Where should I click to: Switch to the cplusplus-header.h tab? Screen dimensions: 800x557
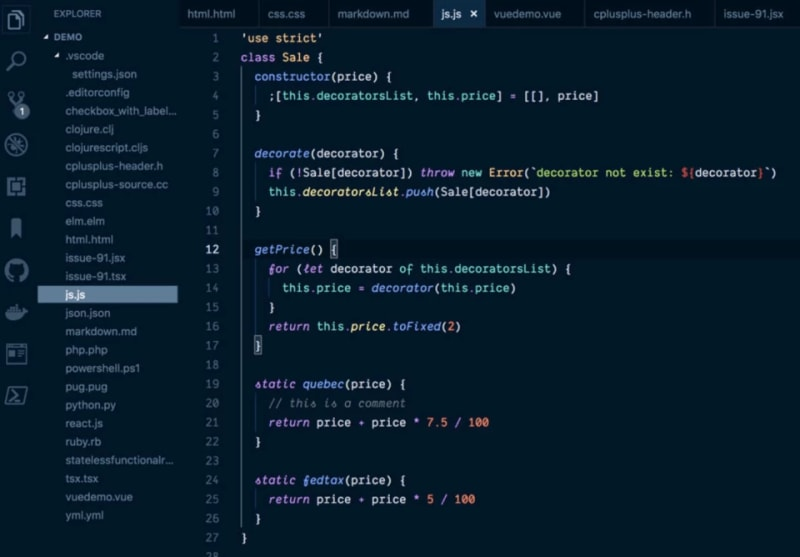click(x=642, y=14)
